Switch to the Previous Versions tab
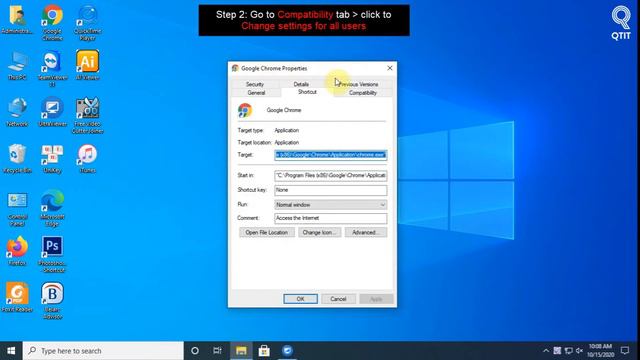Viewport: 640px width, 360px height. 358,84
